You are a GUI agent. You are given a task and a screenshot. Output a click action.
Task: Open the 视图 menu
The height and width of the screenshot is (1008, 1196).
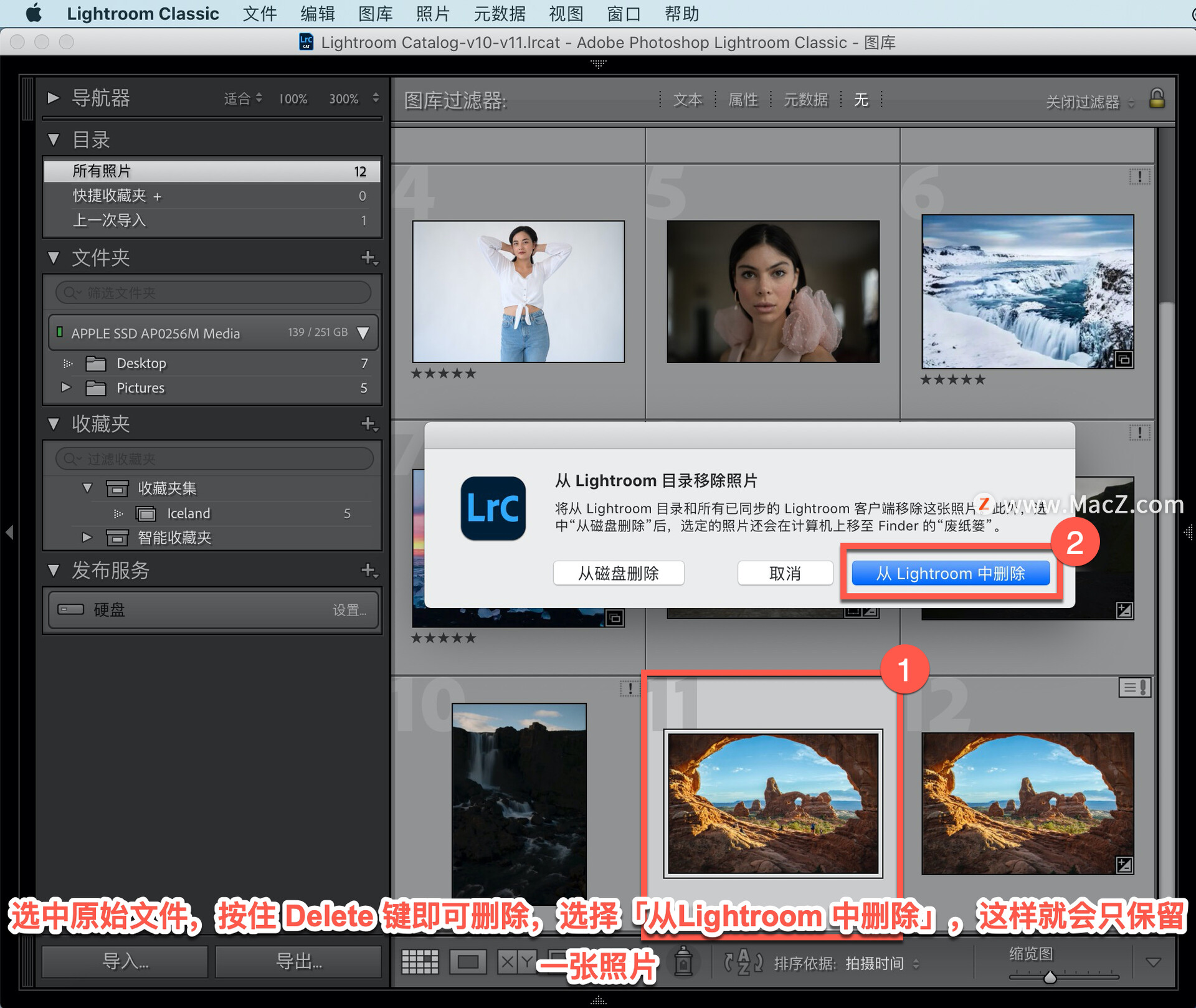tap(566, 13)
